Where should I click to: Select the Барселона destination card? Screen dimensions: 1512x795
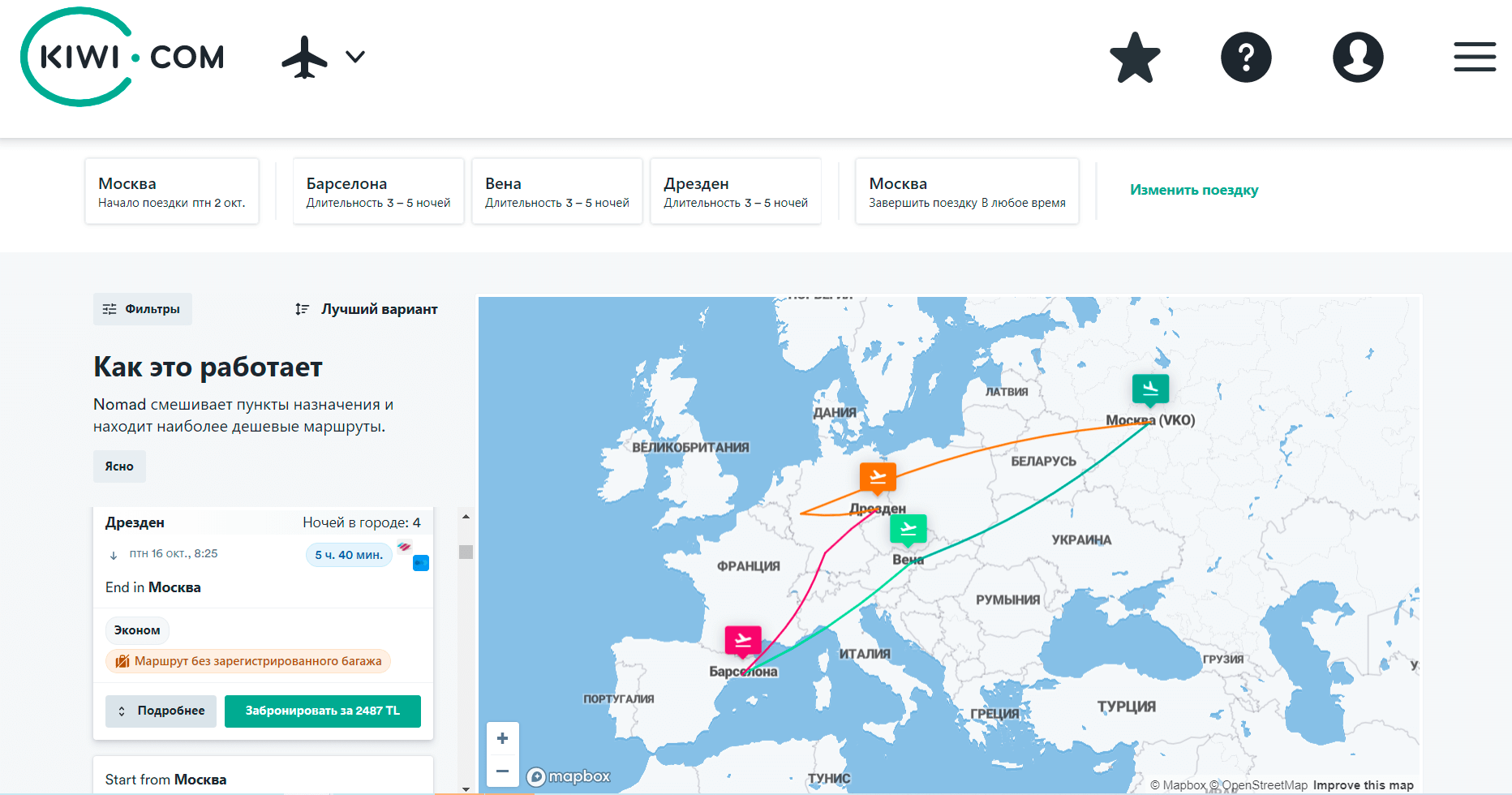[x=378, y=191]
